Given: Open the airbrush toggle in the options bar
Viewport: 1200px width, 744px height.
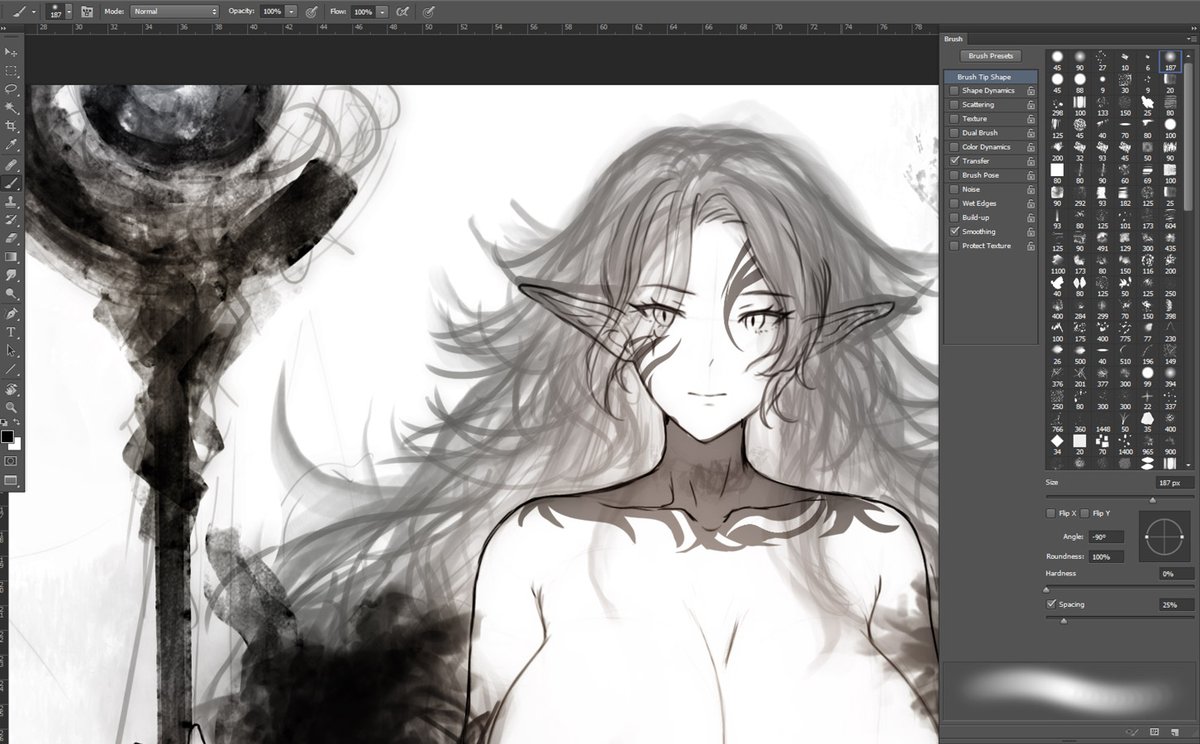Looking at the screenshot, I should (x=402, y=11).
